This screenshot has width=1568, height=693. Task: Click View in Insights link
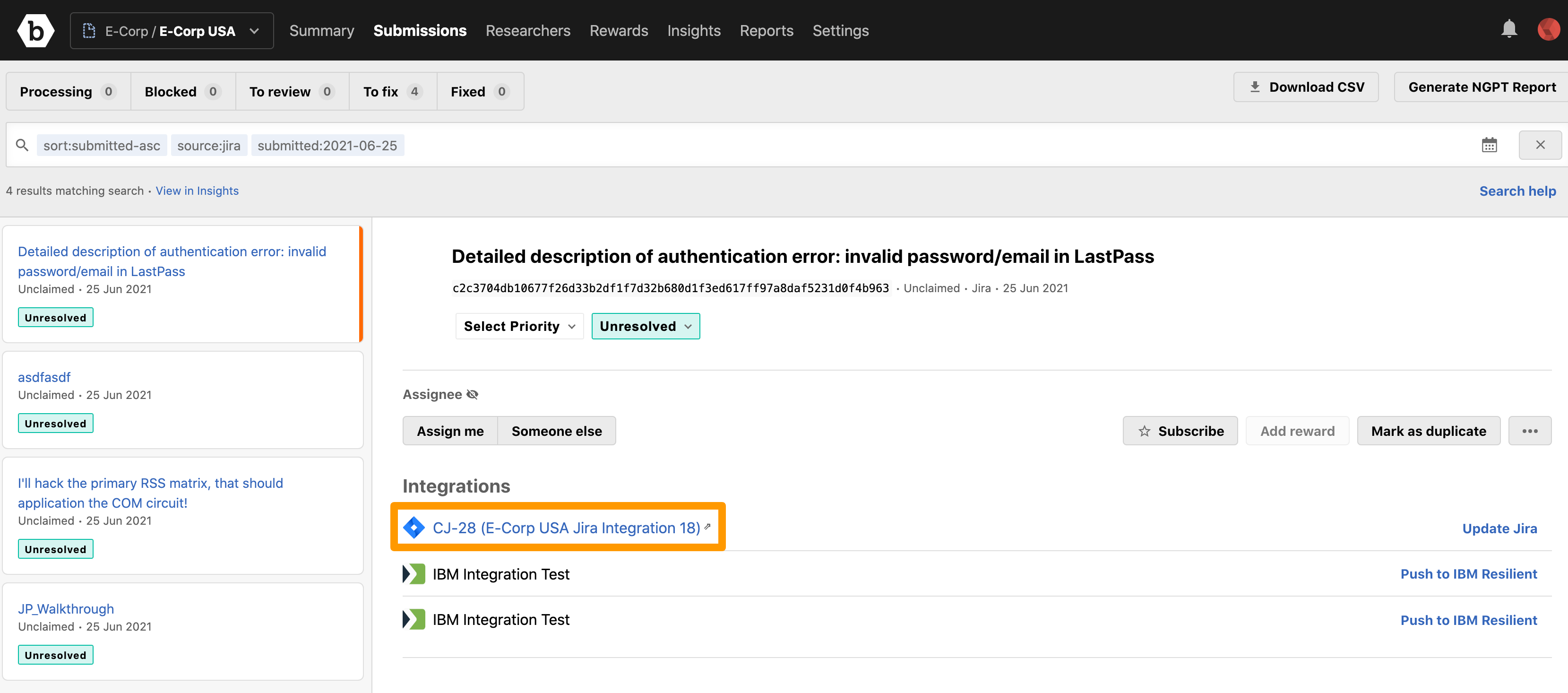(197, 190)
